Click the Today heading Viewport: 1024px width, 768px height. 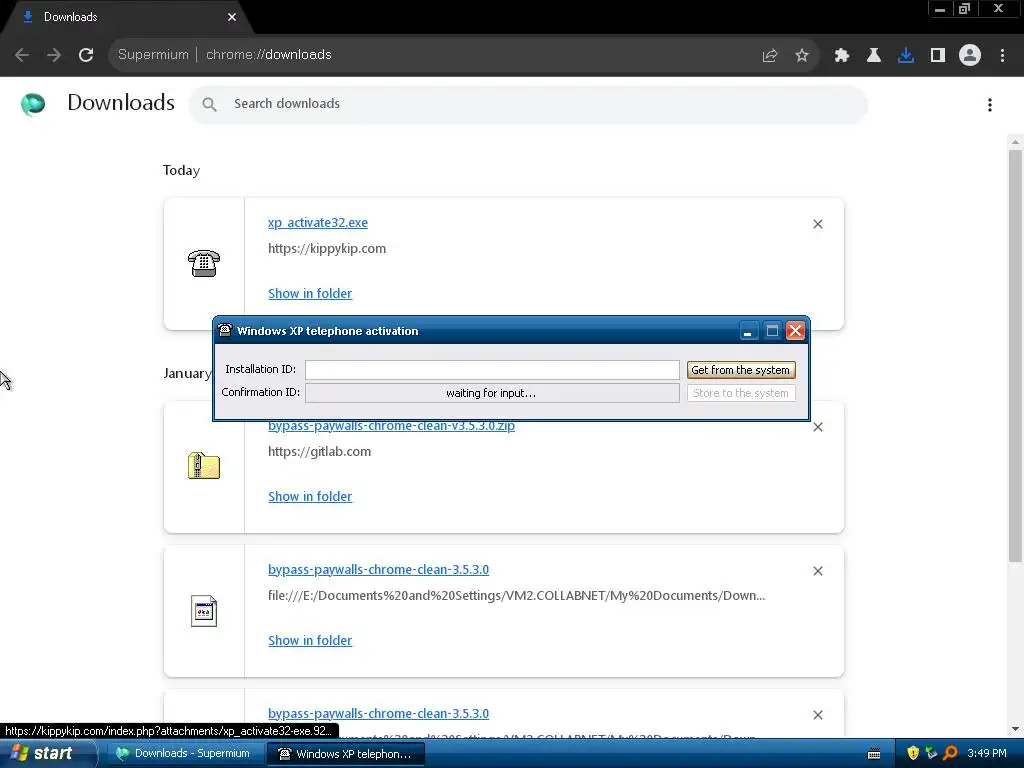[182, 170]
